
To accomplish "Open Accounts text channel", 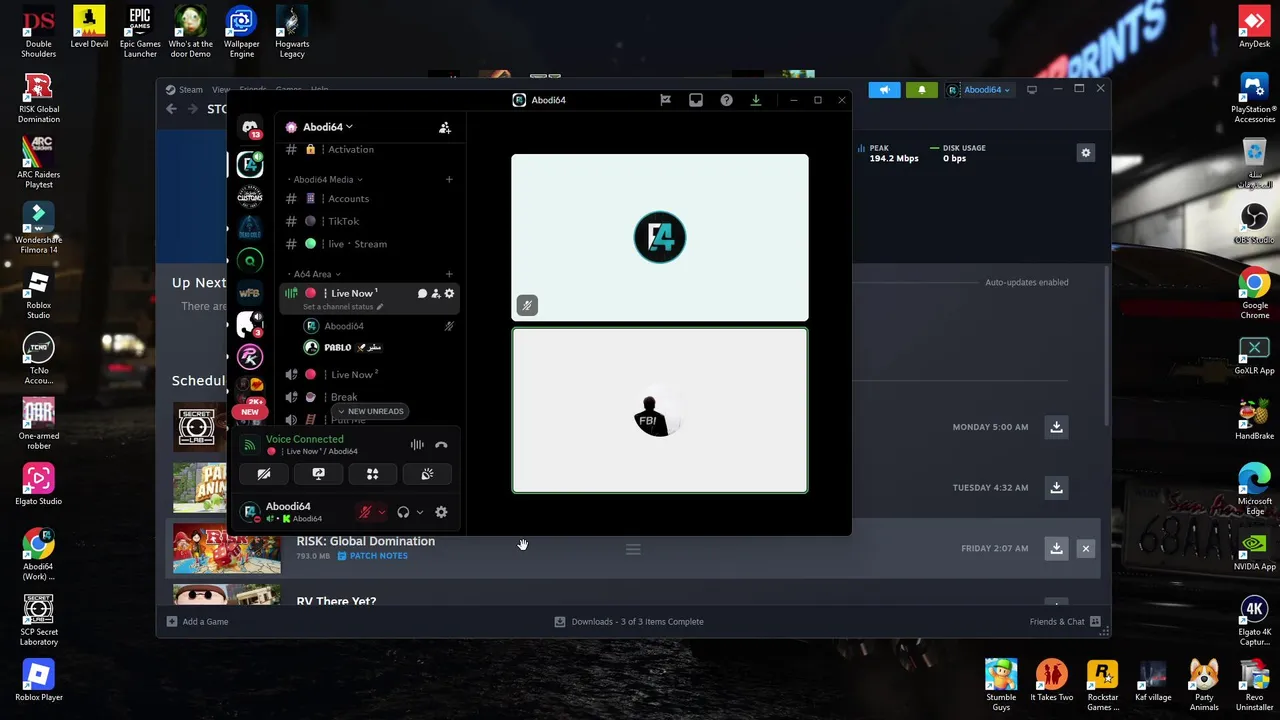I will click(x=369, y=199).
